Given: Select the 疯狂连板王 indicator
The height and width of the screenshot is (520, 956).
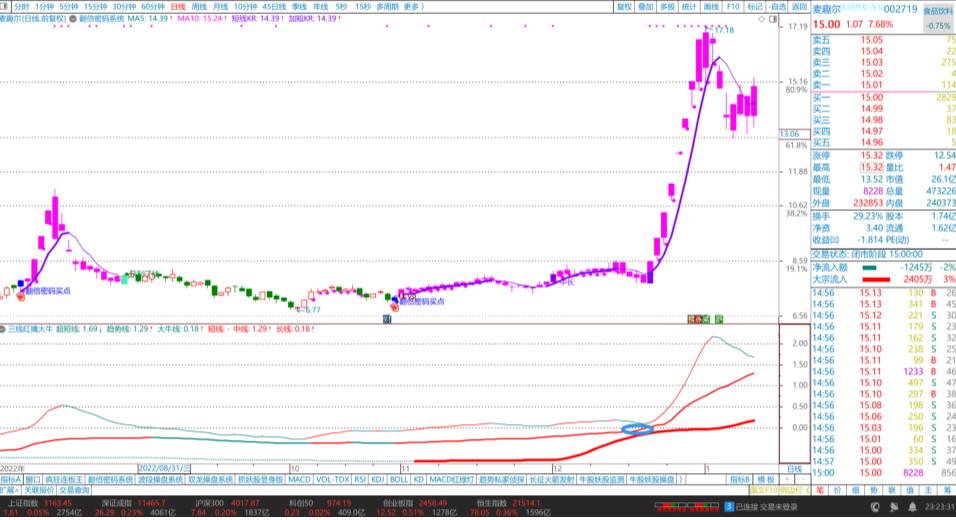Looking at the screenshot, I should point(64,480).
